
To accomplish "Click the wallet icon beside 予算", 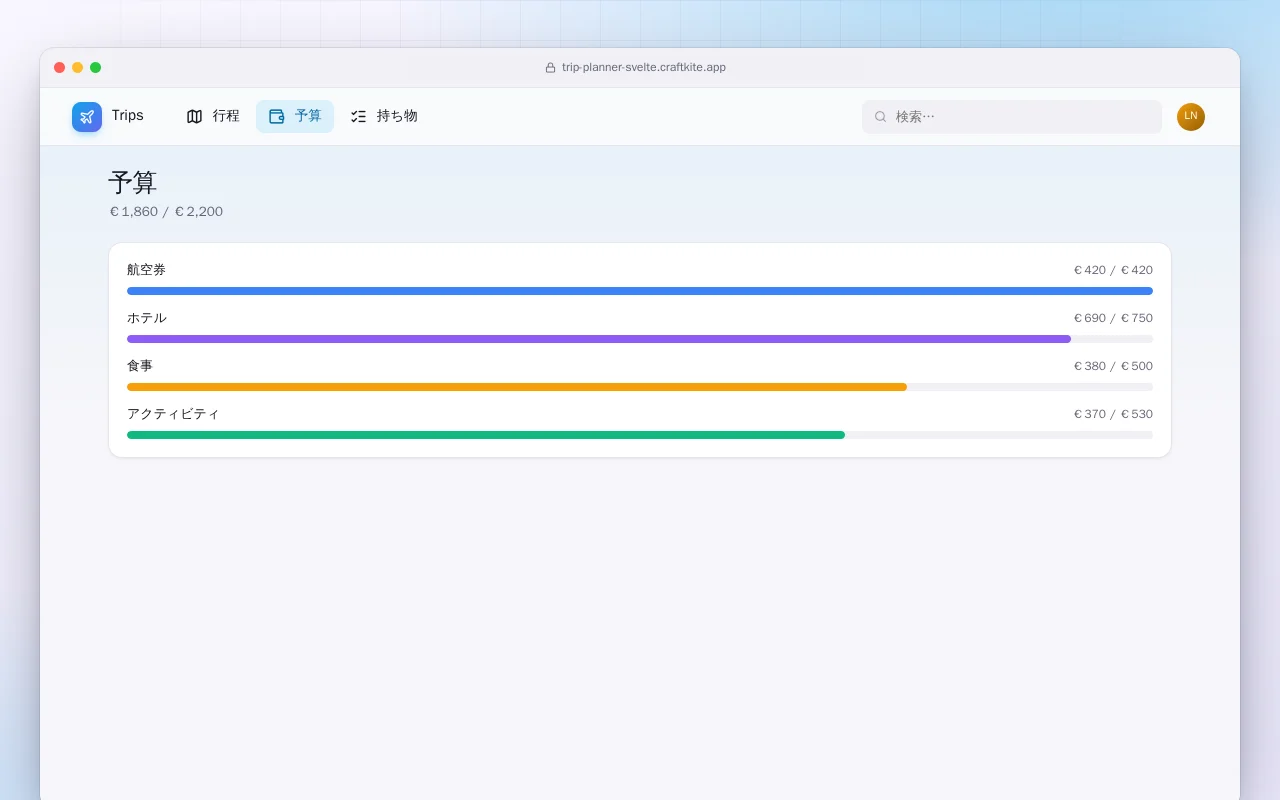I will (277, 117).
